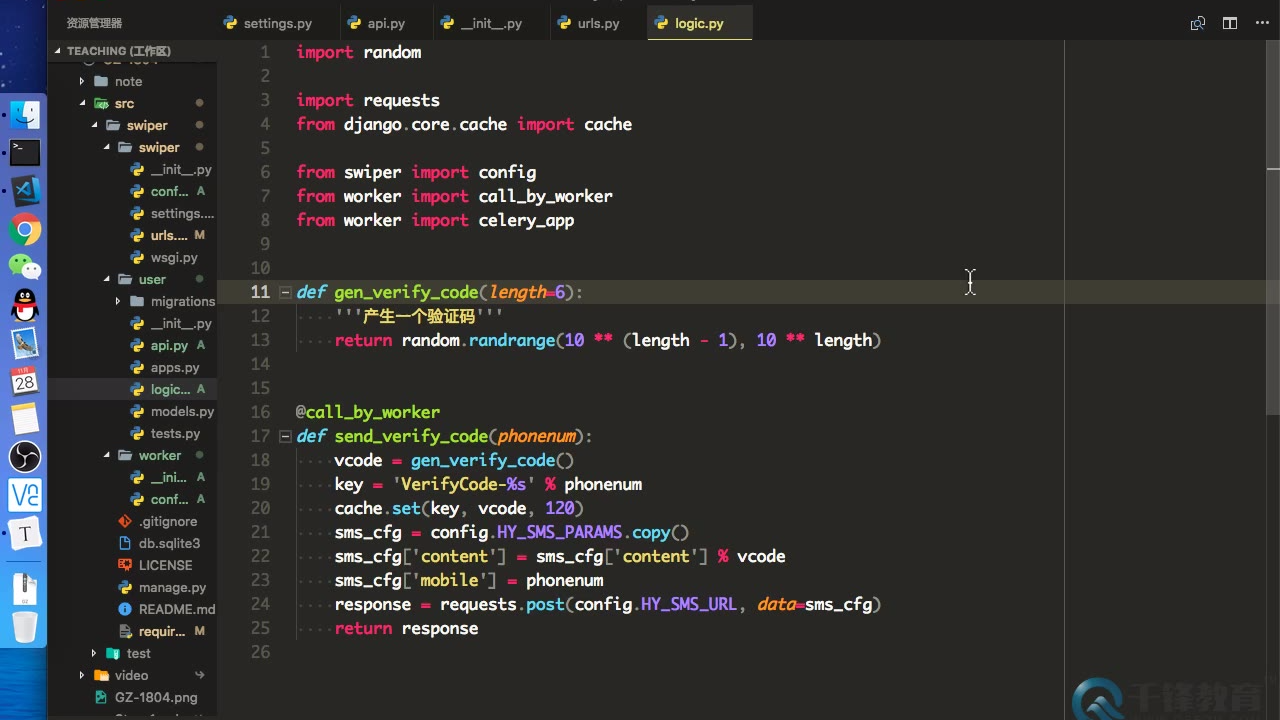The height and width of the screenshot is (720, 1280).
Task: Switch to the urls.py tab
Action: click(598, 23)
